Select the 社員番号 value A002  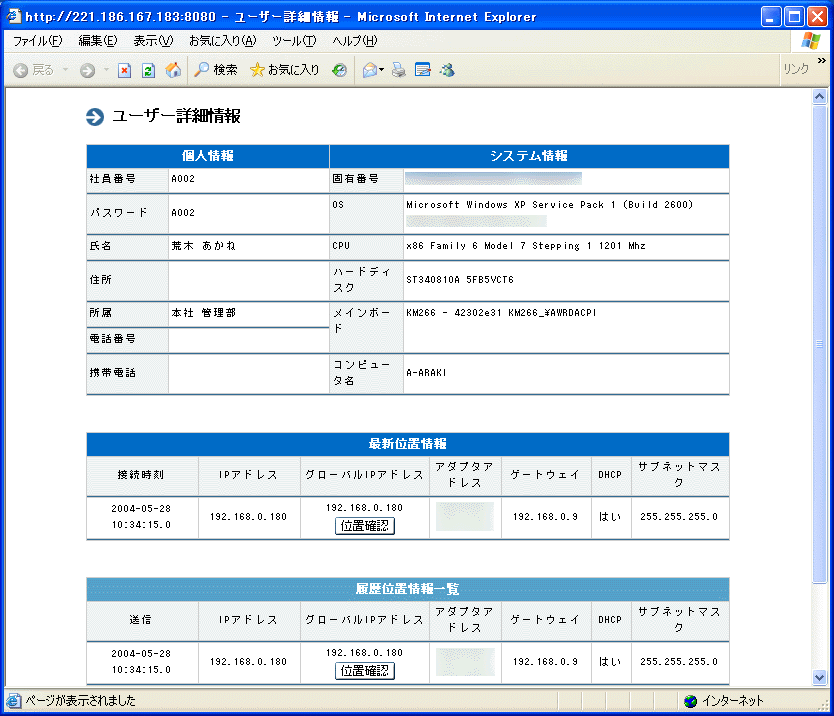pyautogui.click(x=183, y=179)
